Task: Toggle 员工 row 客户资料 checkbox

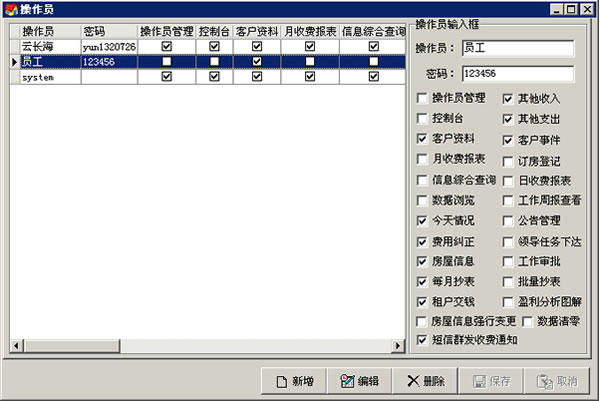Action: coord(257,62)
